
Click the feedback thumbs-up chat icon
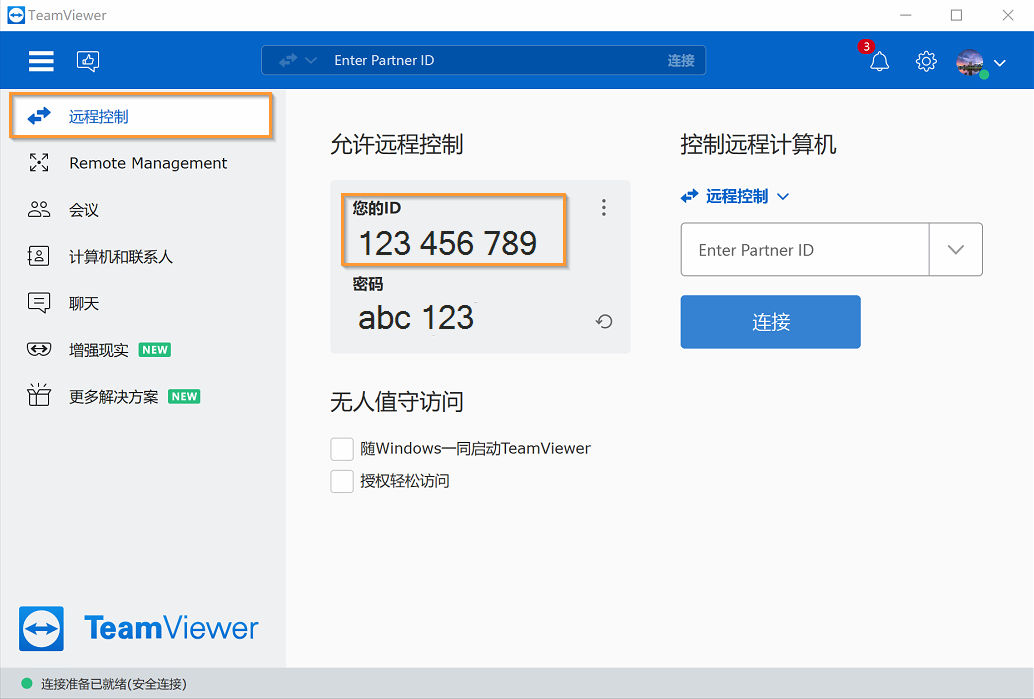88,61
